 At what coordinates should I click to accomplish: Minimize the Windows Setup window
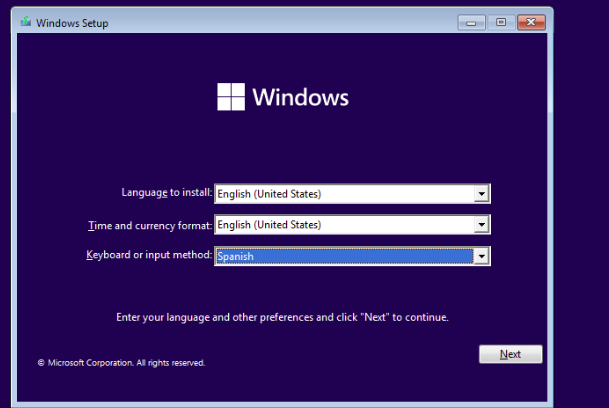pos(471,23)
